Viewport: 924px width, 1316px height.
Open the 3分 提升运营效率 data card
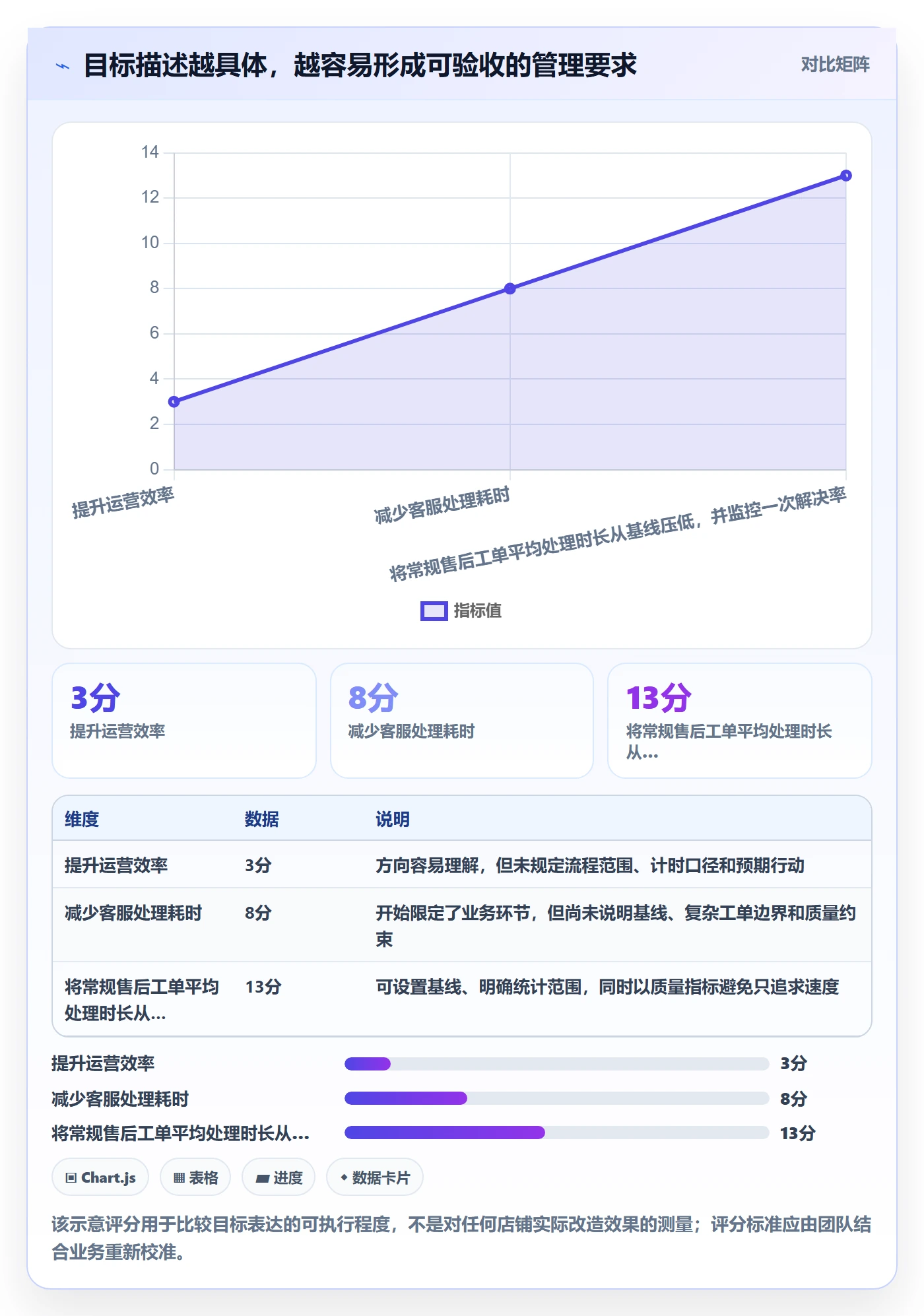pyautogui.click(x=184, y=721)
